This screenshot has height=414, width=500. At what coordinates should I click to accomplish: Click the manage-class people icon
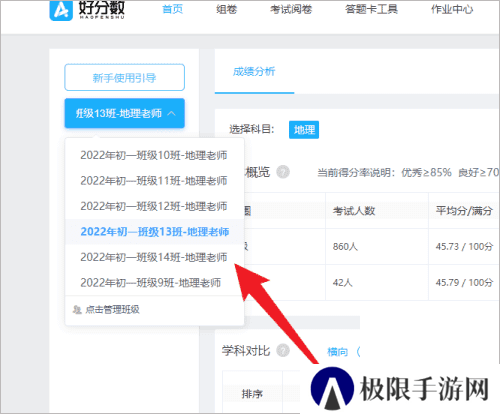77,310
